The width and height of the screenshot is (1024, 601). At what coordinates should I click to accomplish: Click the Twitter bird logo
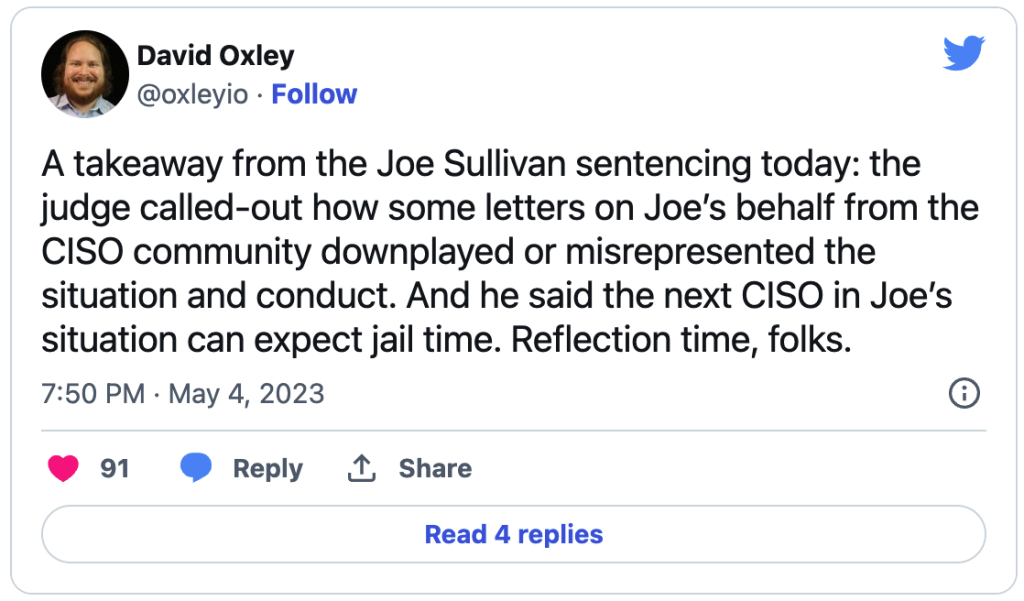click(x=964, y=53)
